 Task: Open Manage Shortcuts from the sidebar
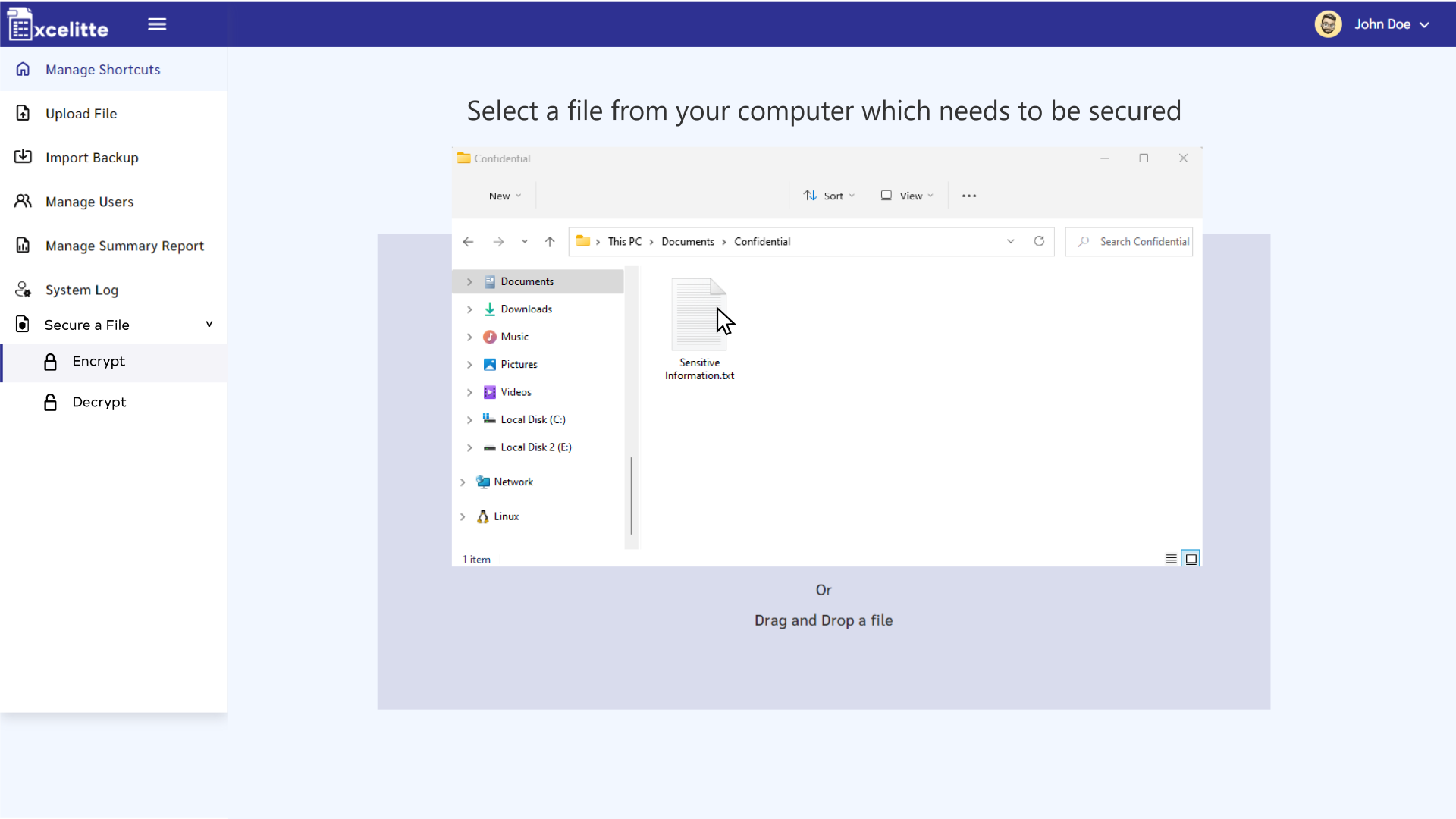102,69
